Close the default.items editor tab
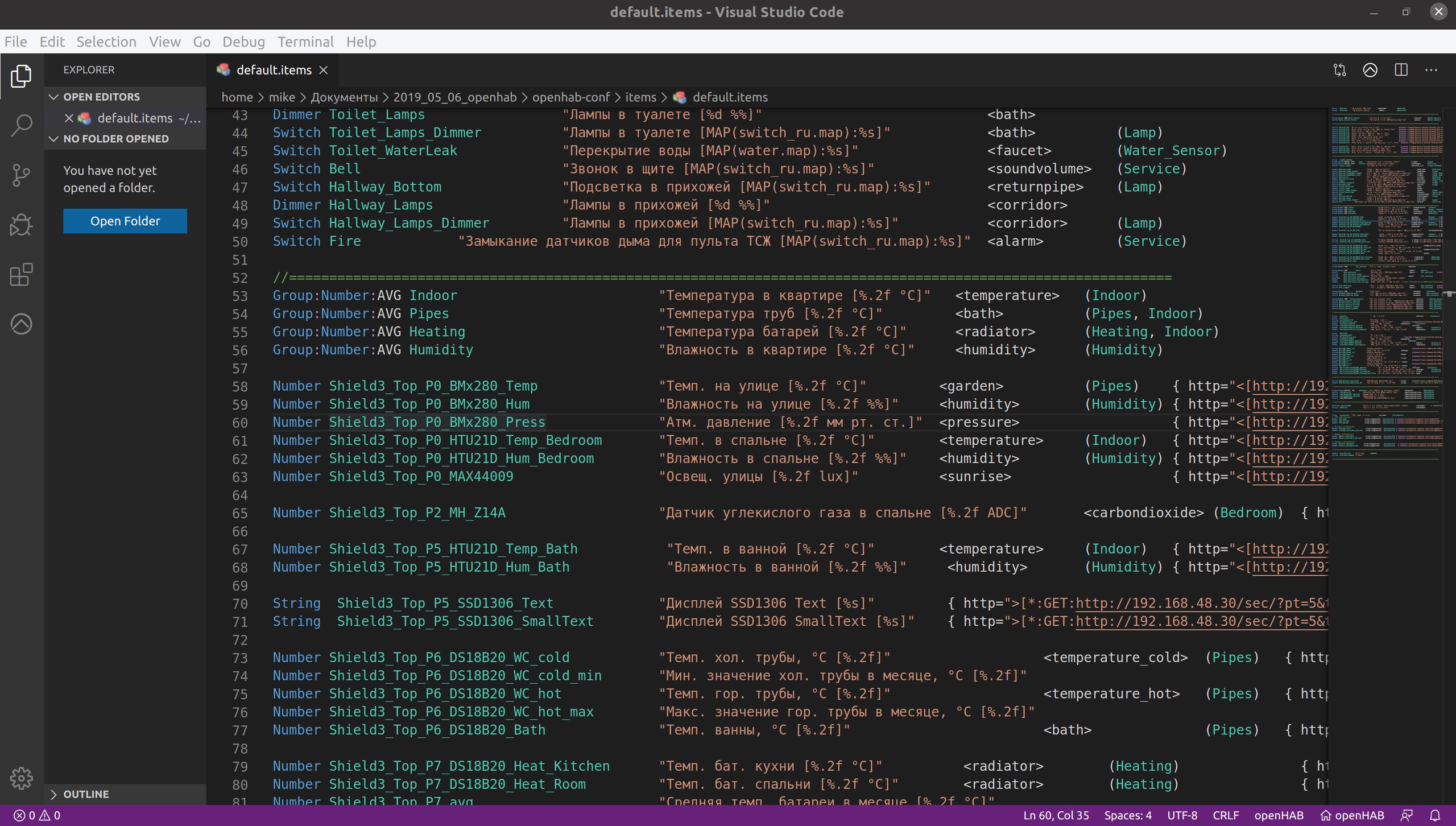This screenshot has width=1456, height=826. 324,70
